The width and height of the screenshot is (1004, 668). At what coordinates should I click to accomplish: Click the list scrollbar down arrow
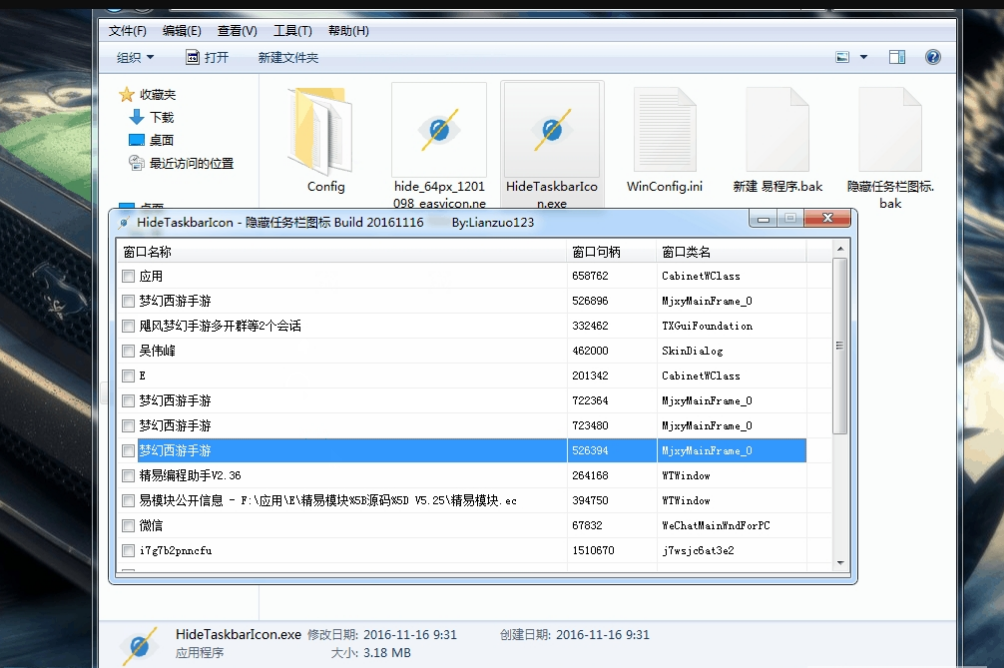point(840,562)
